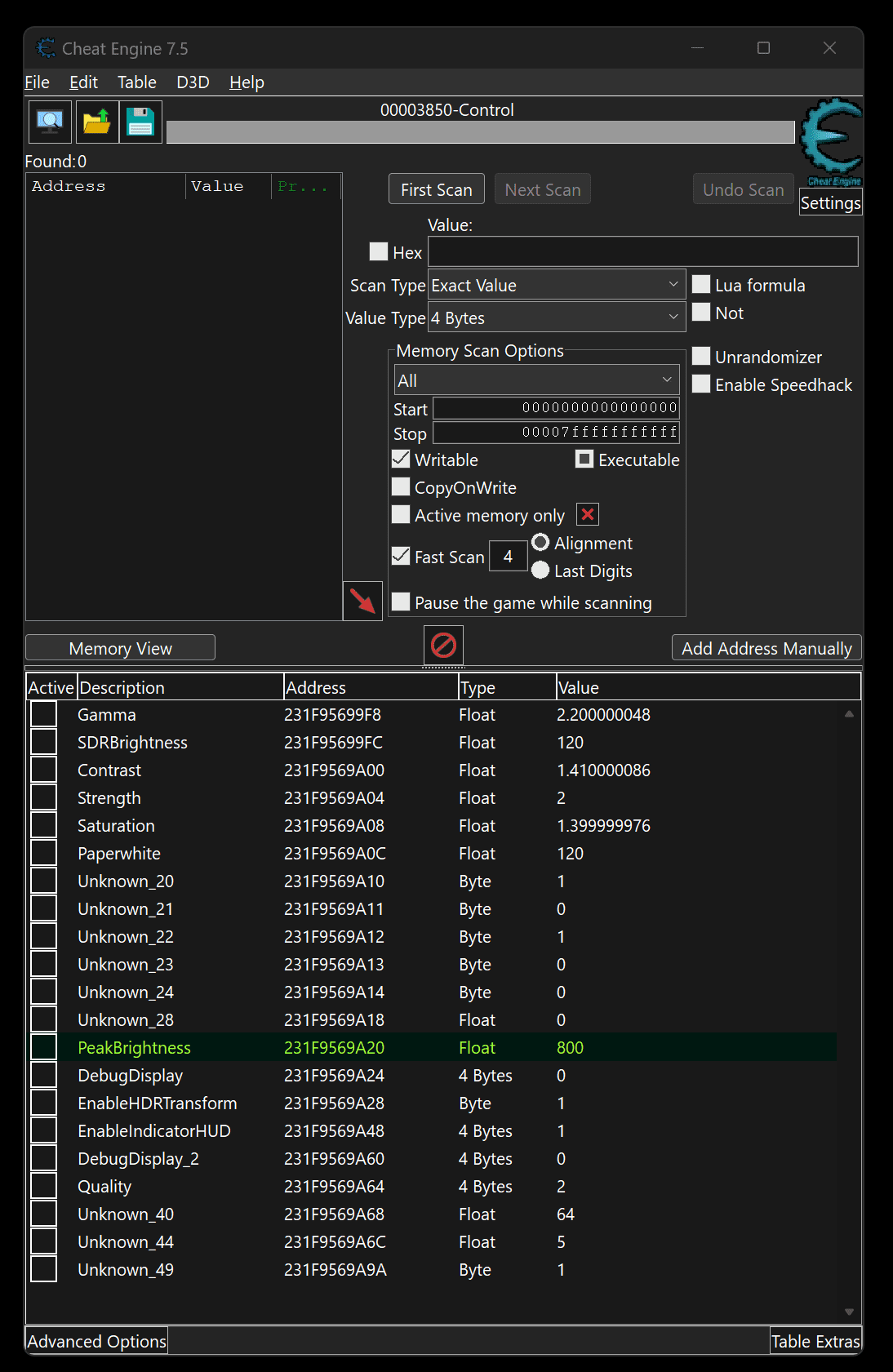Open the process selector monitor icon
This screenshot has width=893, height=1372.
point(50,122)
